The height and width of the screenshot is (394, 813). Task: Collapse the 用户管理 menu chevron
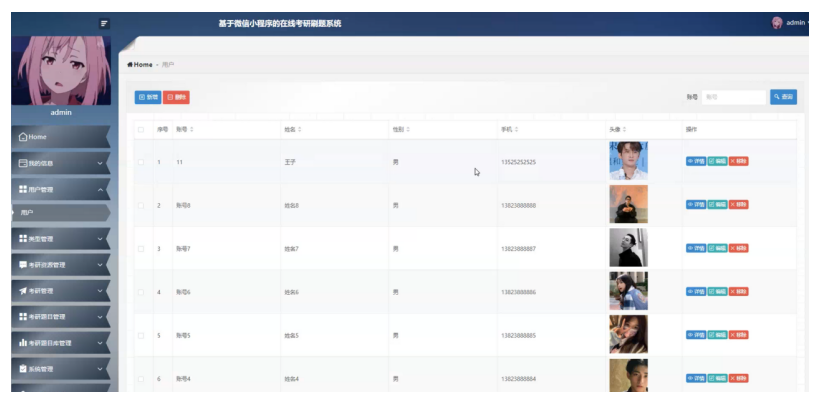tap(100, 190)
